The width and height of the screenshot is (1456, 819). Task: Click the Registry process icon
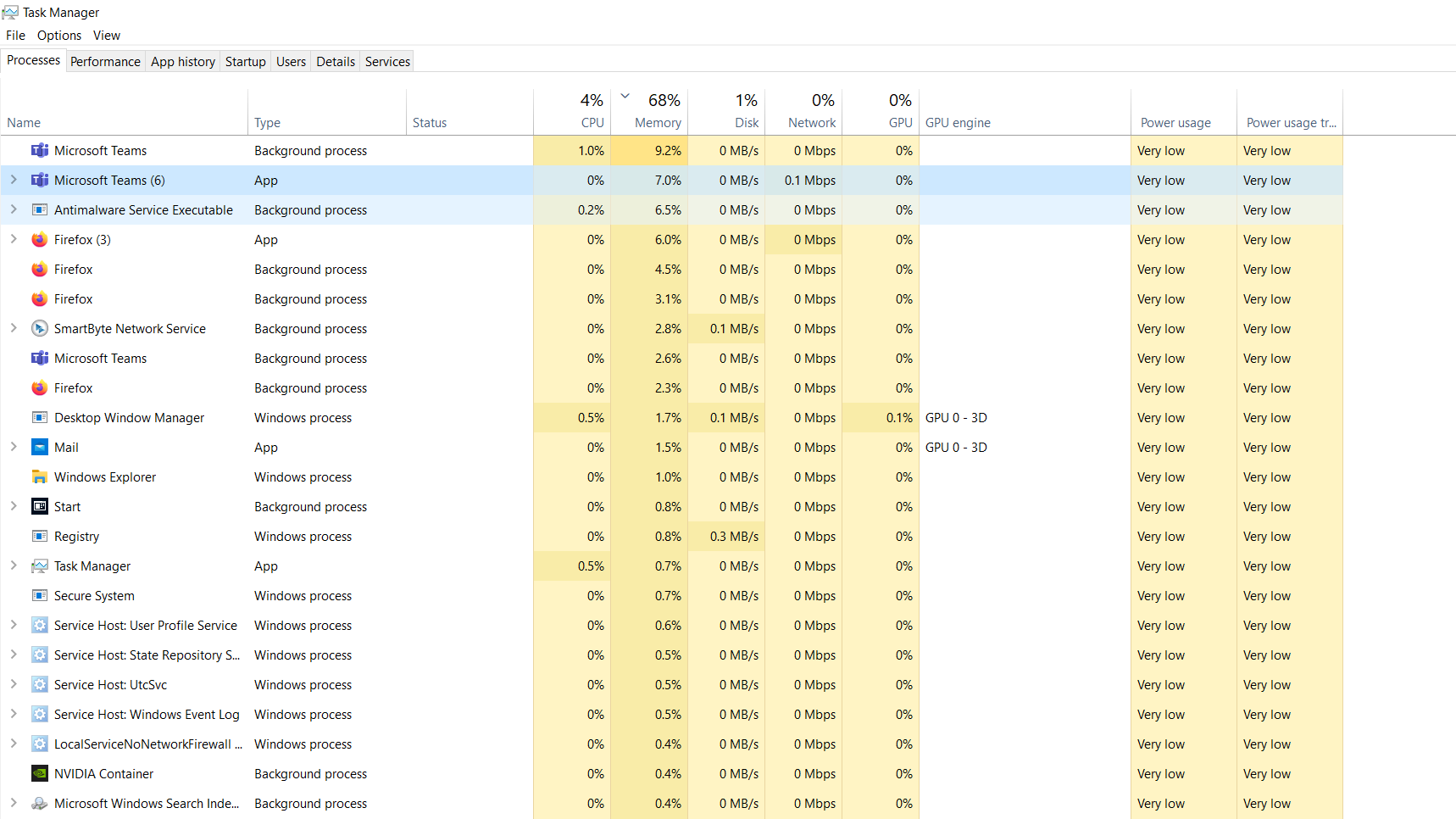pyautogui.click(x=40, y=537)
